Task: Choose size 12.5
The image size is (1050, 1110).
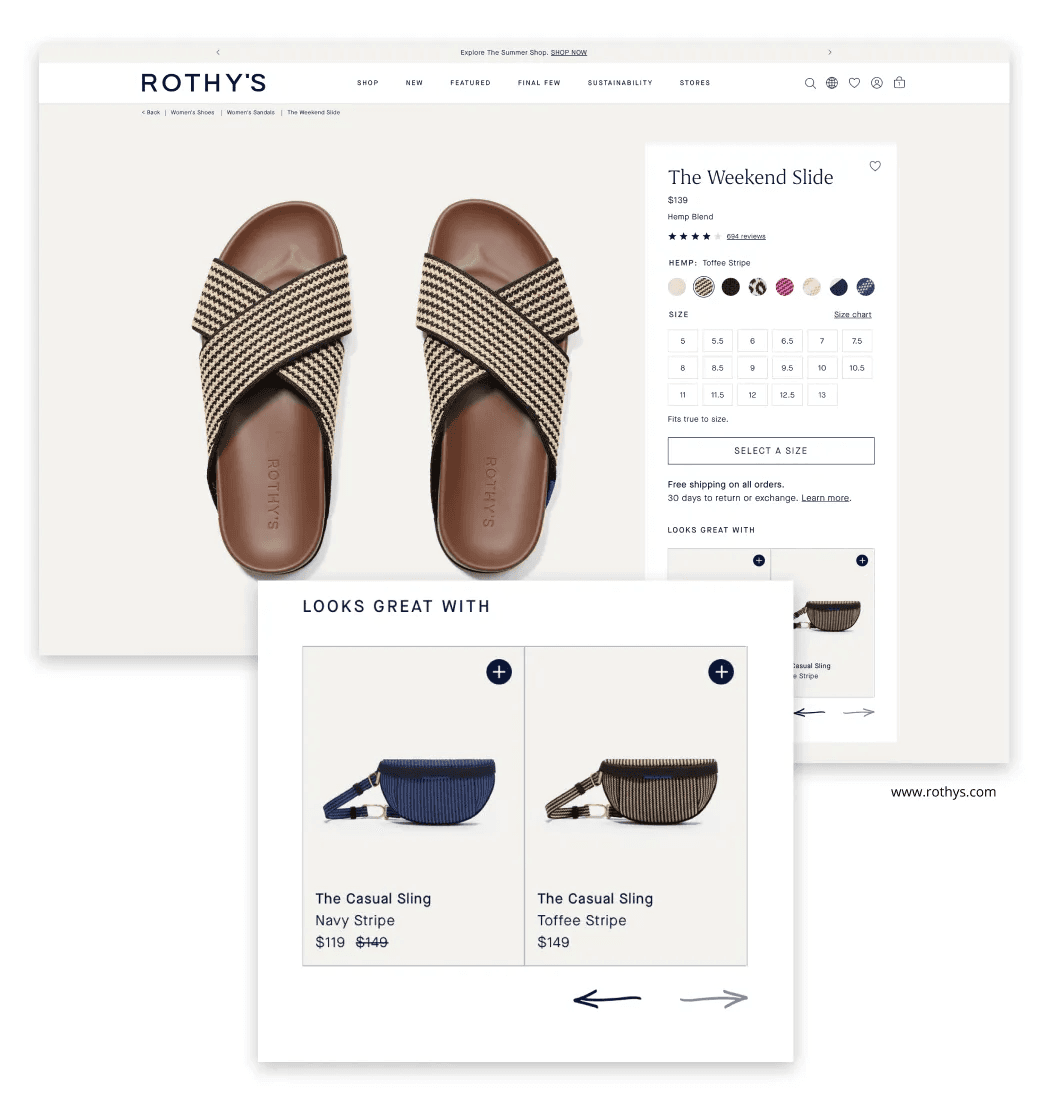Action: [x=787, y=395]
